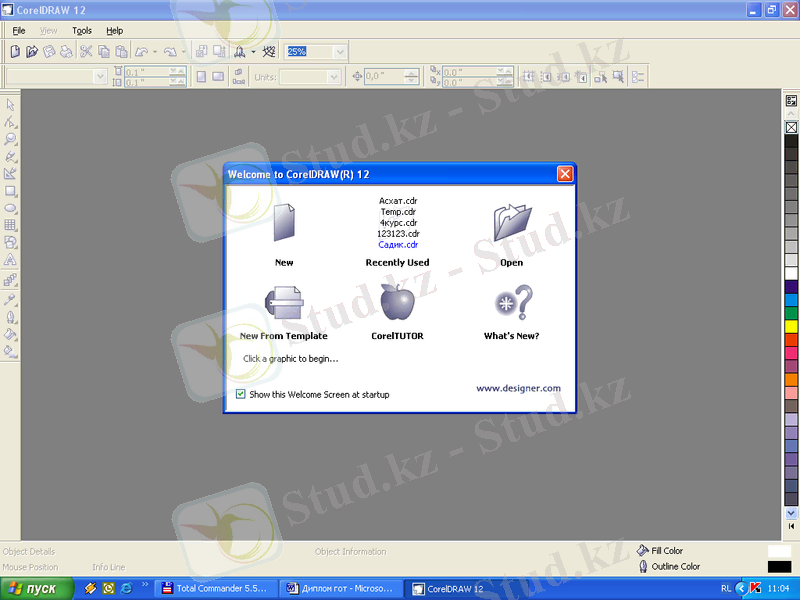
Task: Switch to Total Commander taskbar button
Action: click(216, 589)
